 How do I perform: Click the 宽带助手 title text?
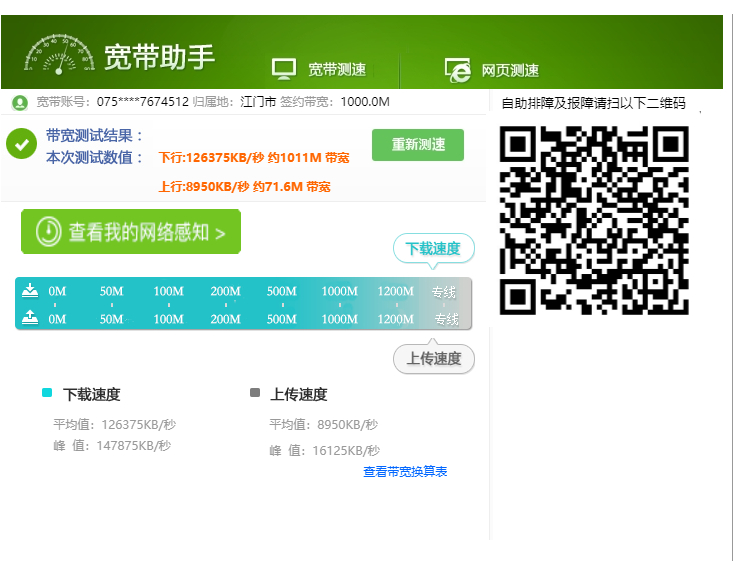pyautogui.click(x=159, y=57)
